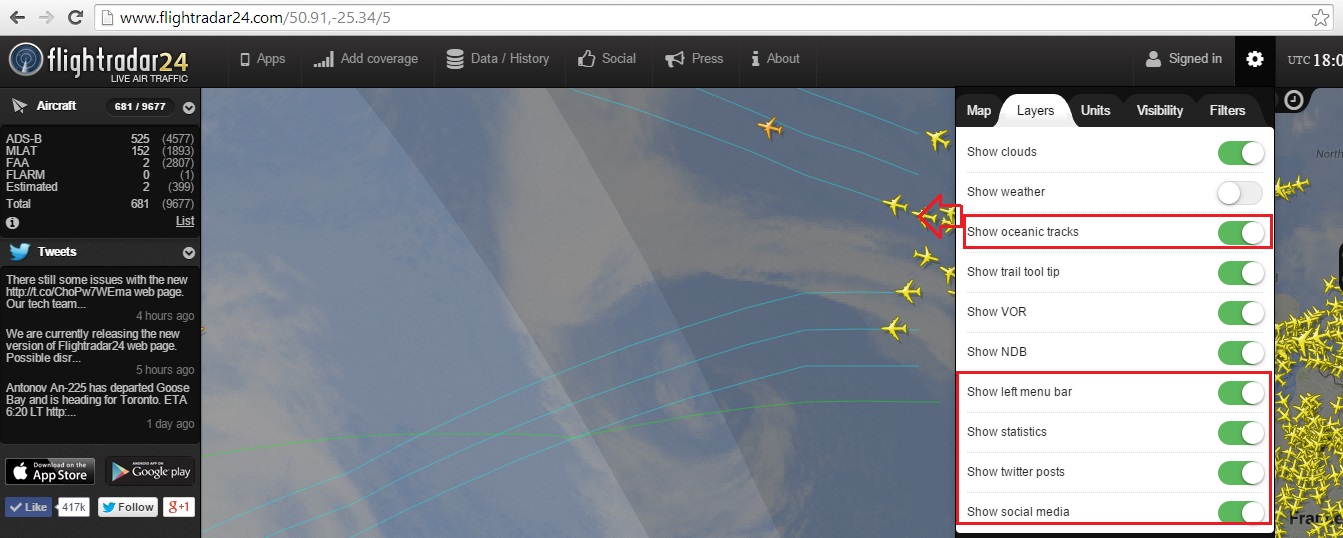The width and height of the screenshot is (1343, 538).
Task: Click the Google+ +1 button
Action: pyautogui.click(x=179, y=507)
